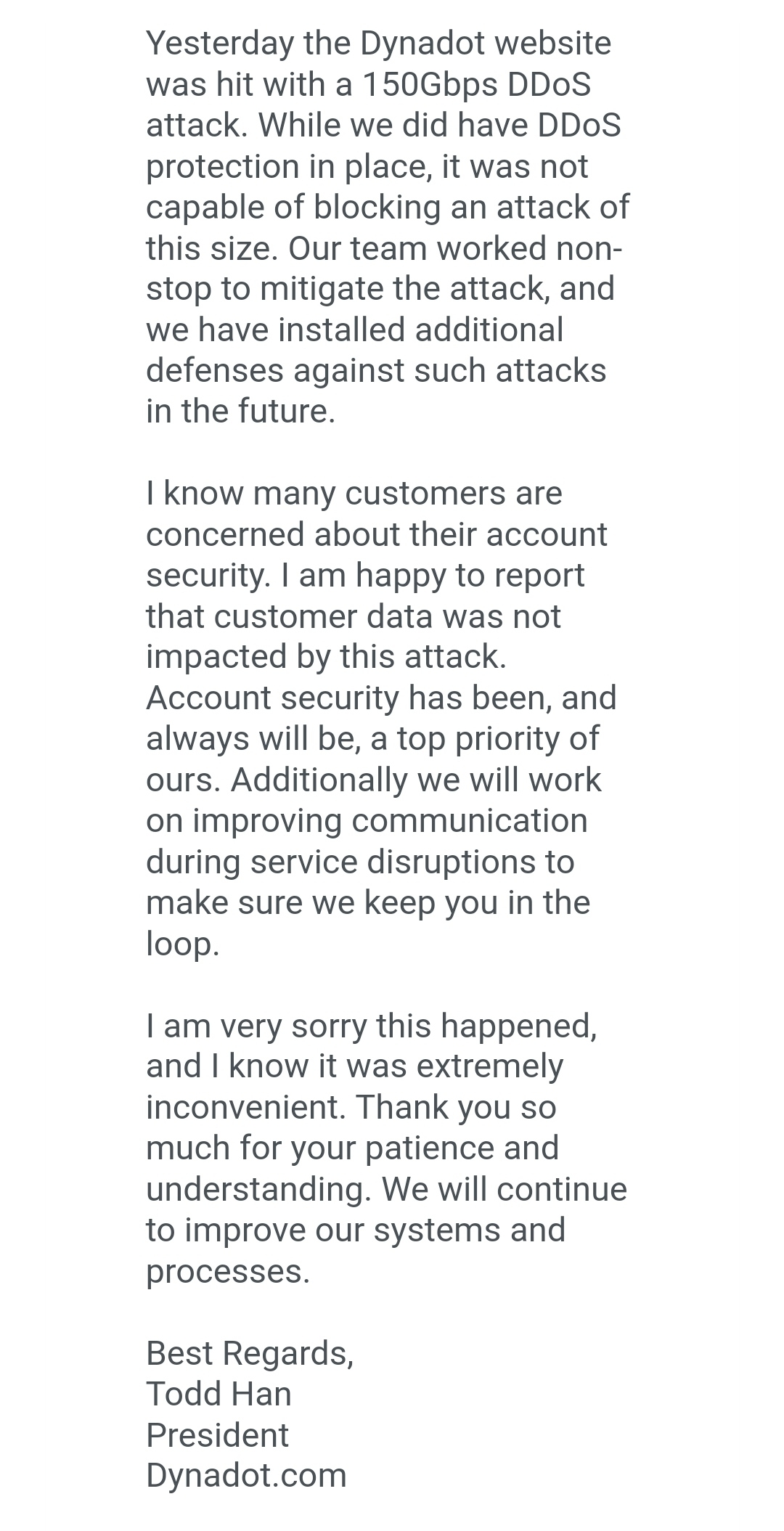
Task: Click the word President in signature
Action: [x=217, y=1435]
